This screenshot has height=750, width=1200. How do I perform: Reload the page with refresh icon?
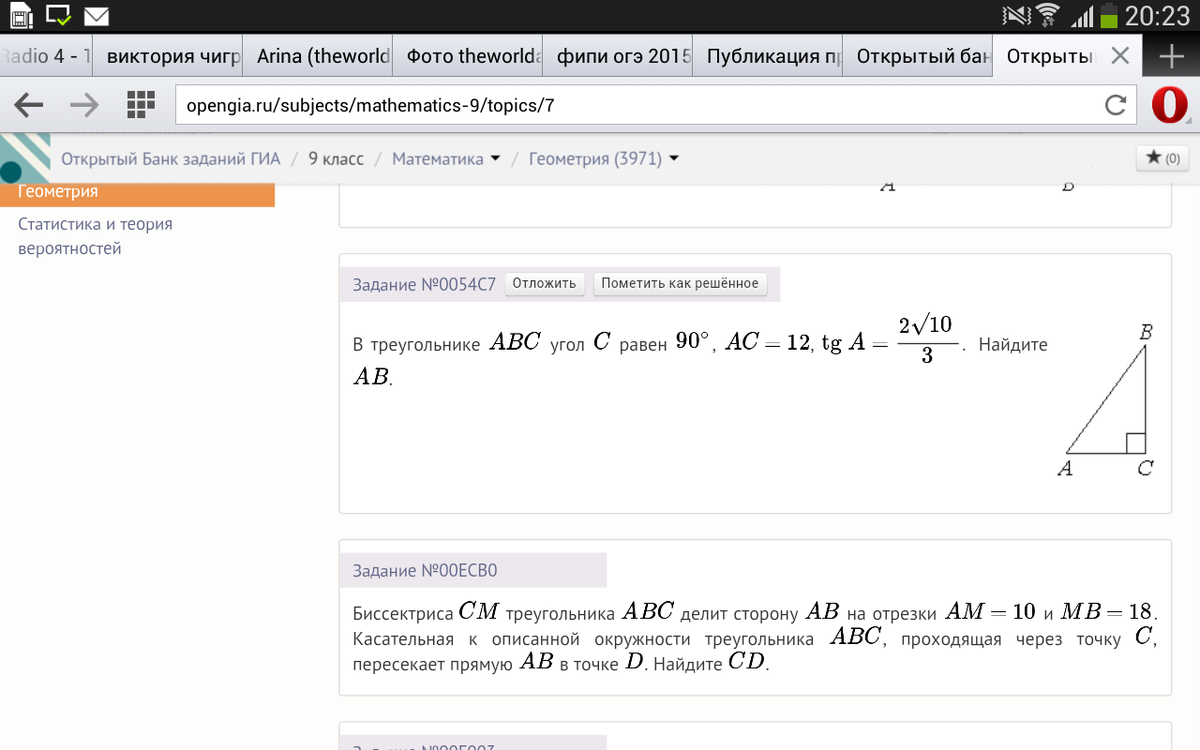pos(1115,105)
